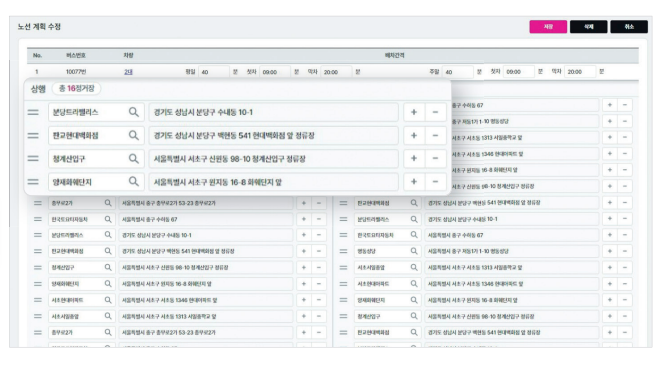Click enlarged address field 서울특별시 서초구 원지동 16-8 화훼단지 앞
Screen dimensions: 672x370
[273, 182]
